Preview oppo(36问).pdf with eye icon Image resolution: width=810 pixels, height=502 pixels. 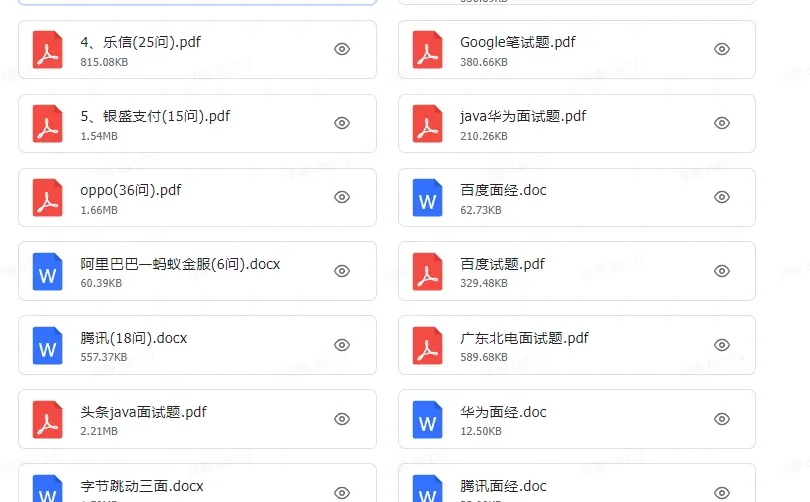coord(342,197)
